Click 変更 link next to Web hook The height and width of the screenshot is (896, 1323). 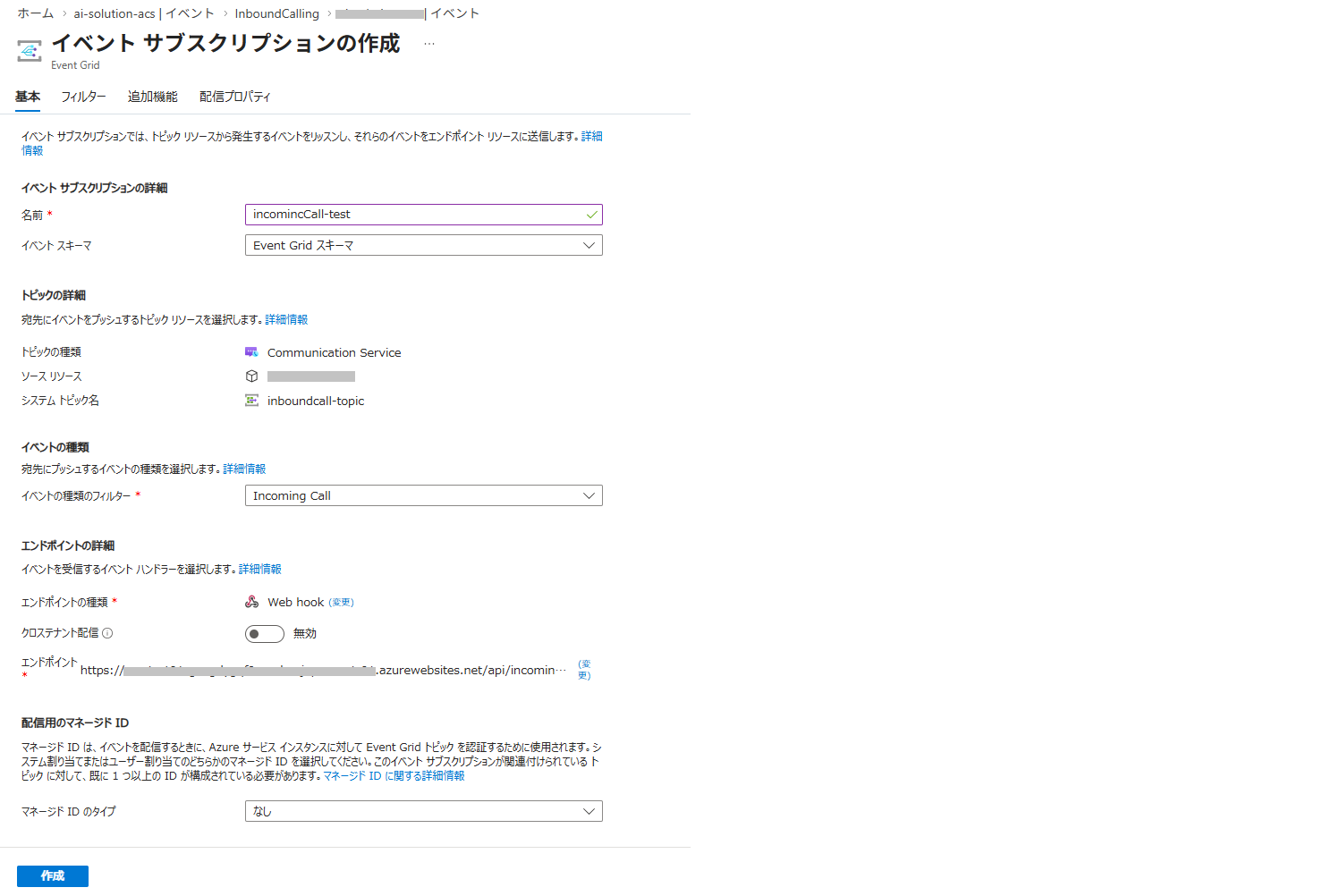coord(341,603)
